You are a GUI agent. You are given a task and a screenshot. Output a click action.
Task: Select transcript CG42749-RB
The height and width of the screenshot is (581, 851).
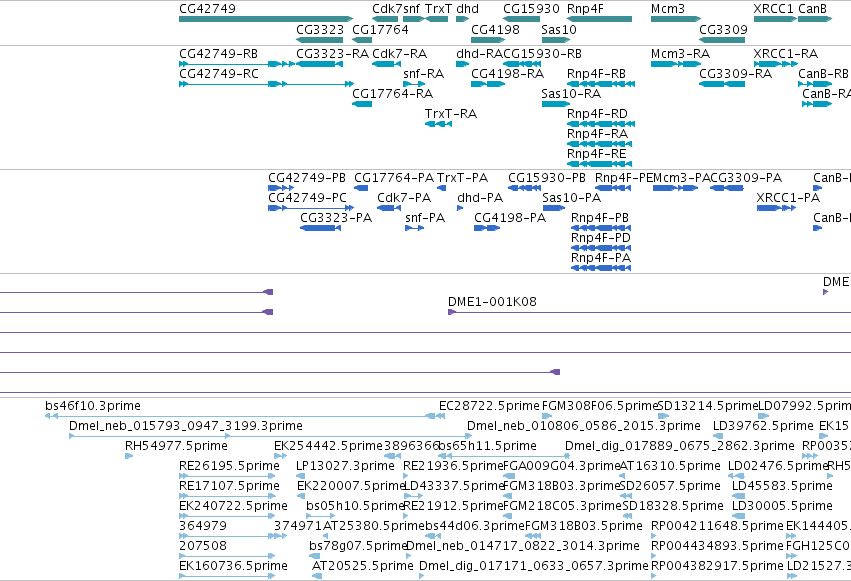pos(237,64)
